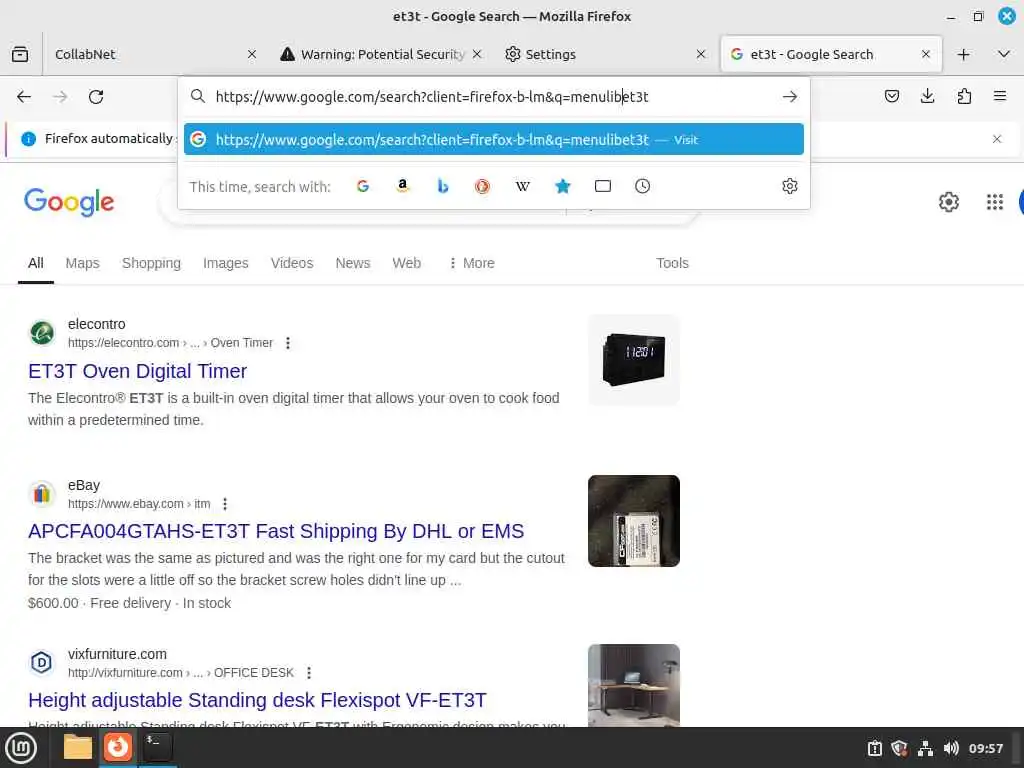Search this time with Wikipedia

522,186
